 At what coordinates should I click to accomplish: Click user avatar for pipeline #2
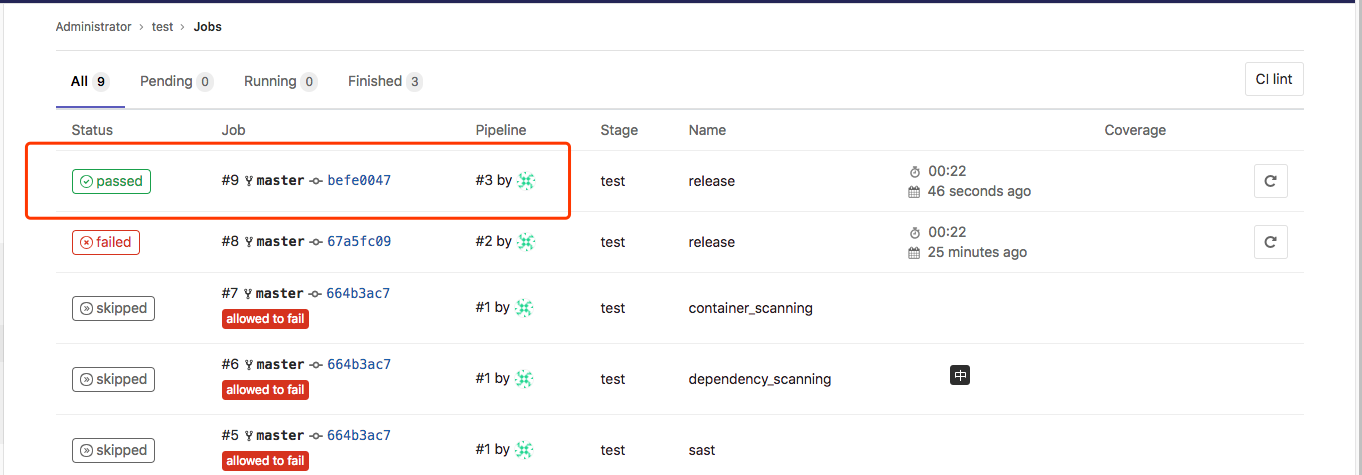click(x=526, y=242)
